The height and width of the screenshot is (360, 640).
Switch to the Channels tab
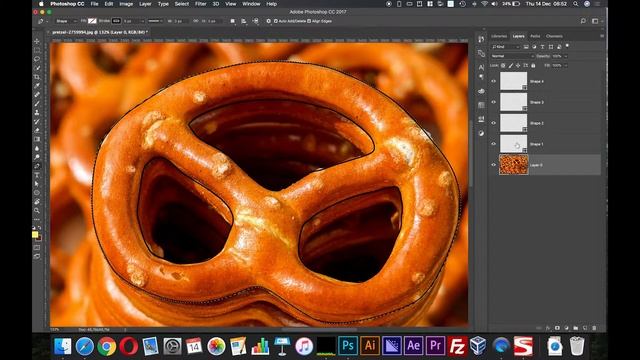[554, 36]
